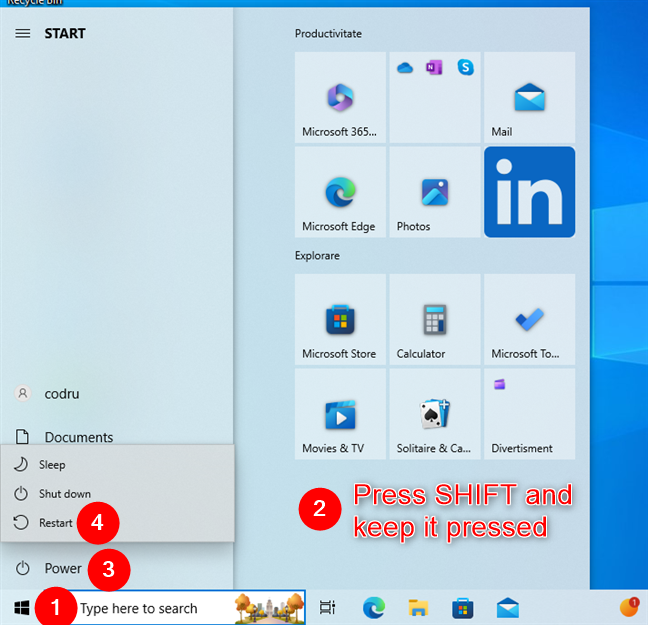Open Skype from the folder tile
This screenshot has height=625, width=648.
click(x=465, y=67)
